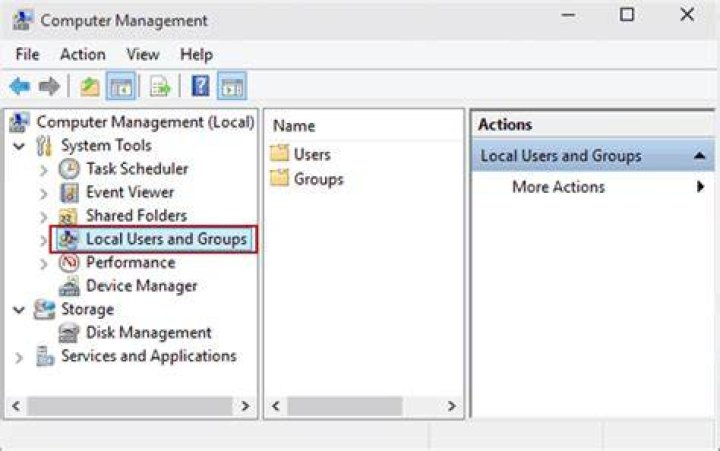720x451 pixels.
Task: Collapse Local Users and Groups actions section arrow
Action: (699, 156)
